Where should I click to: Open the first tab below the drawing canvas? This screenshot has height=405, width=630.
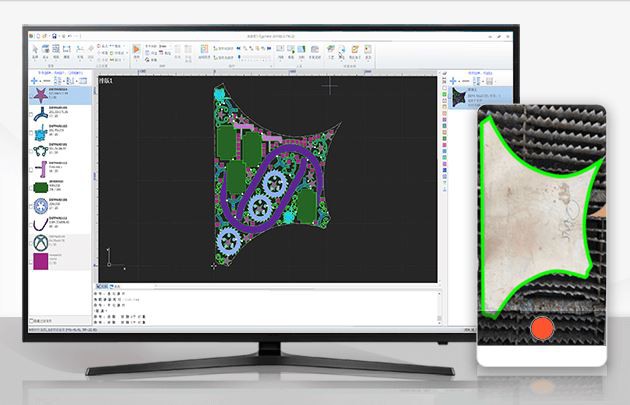pyautogui.click(x=102, y=285)
